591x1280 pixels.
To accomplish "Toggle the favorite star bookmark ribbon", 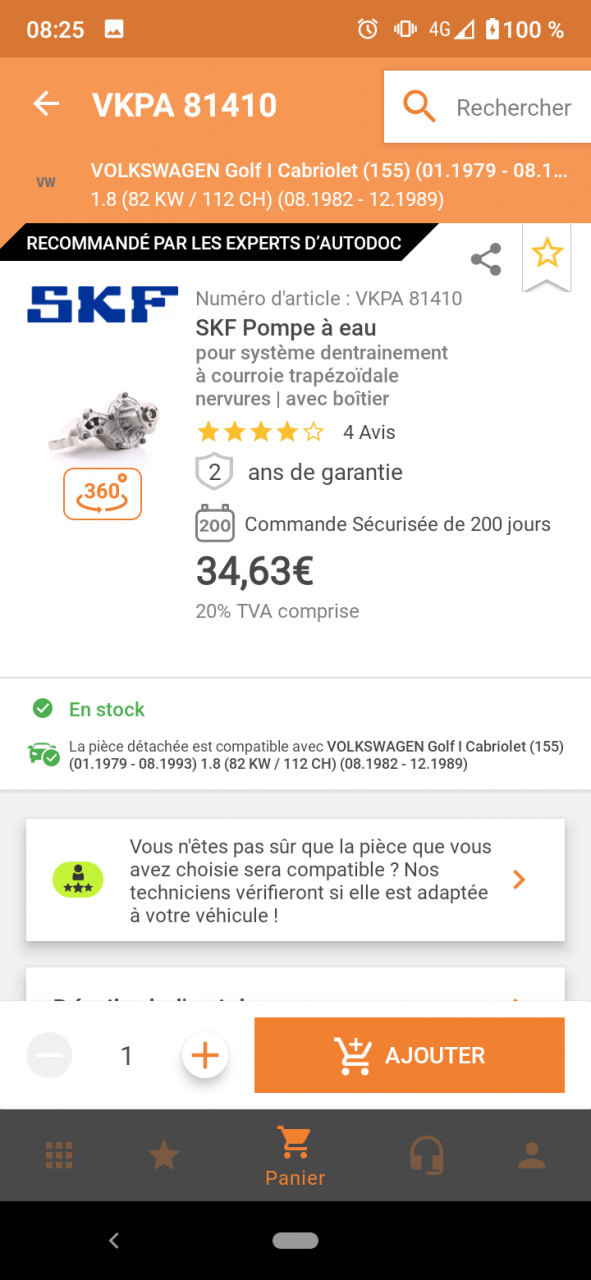I will pos(547,256).
